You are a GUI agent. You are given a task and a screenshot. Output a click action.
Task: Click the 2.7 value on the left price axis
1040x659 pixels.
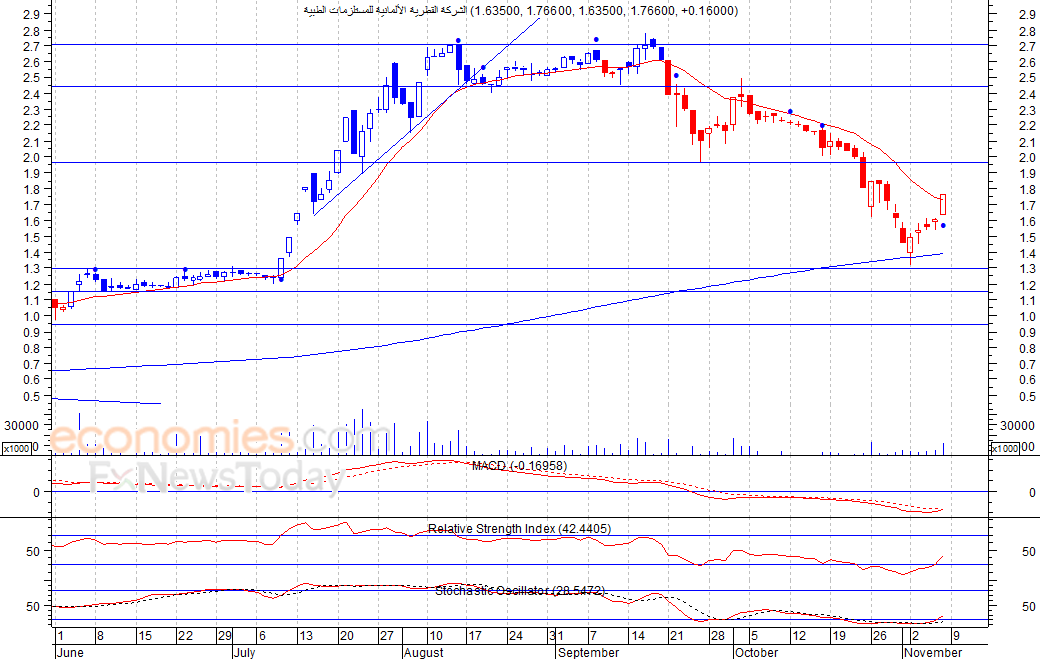pos(31,46)
